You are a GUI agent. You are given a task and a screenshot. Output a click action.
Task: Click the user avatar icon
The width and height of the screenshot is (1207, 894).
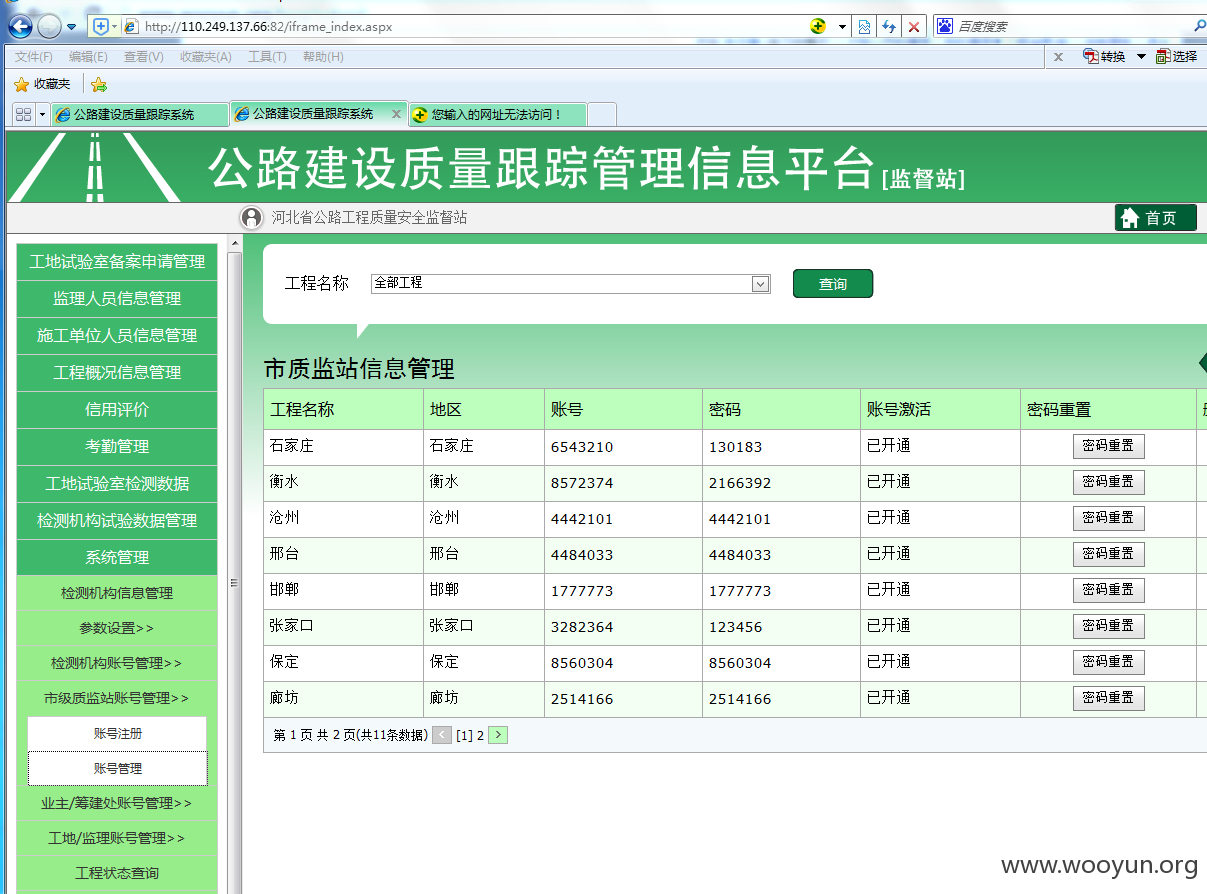point(252,217)
